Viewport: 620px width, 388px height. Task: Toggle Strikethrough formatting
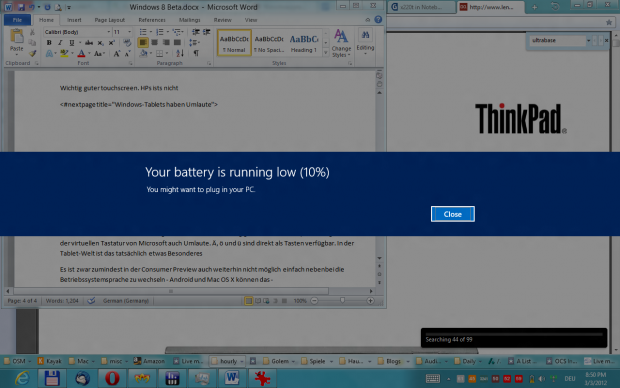coord(89,43)
